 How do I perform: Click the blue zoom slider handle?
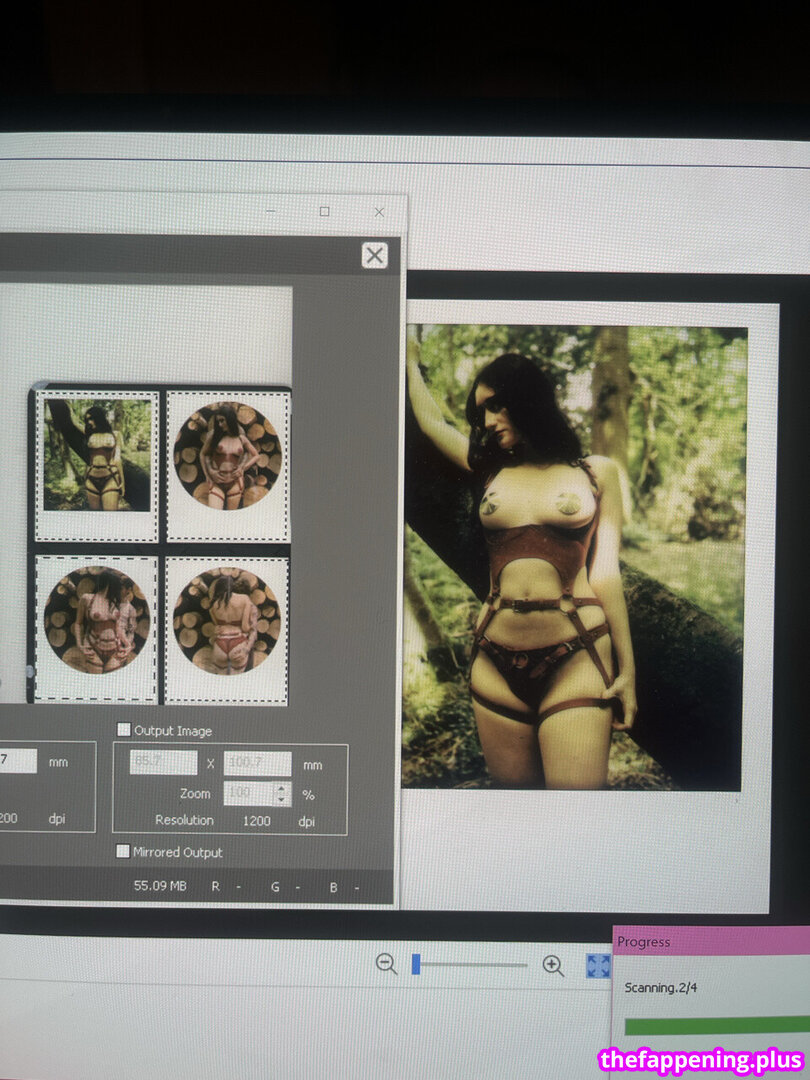pyautogui.click(x=416, y=965)
